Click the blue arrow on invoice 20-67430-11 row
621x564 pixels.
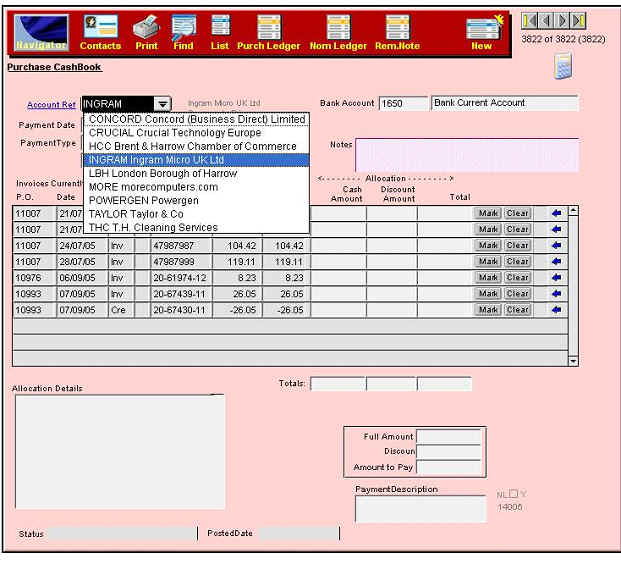[556, 310]
